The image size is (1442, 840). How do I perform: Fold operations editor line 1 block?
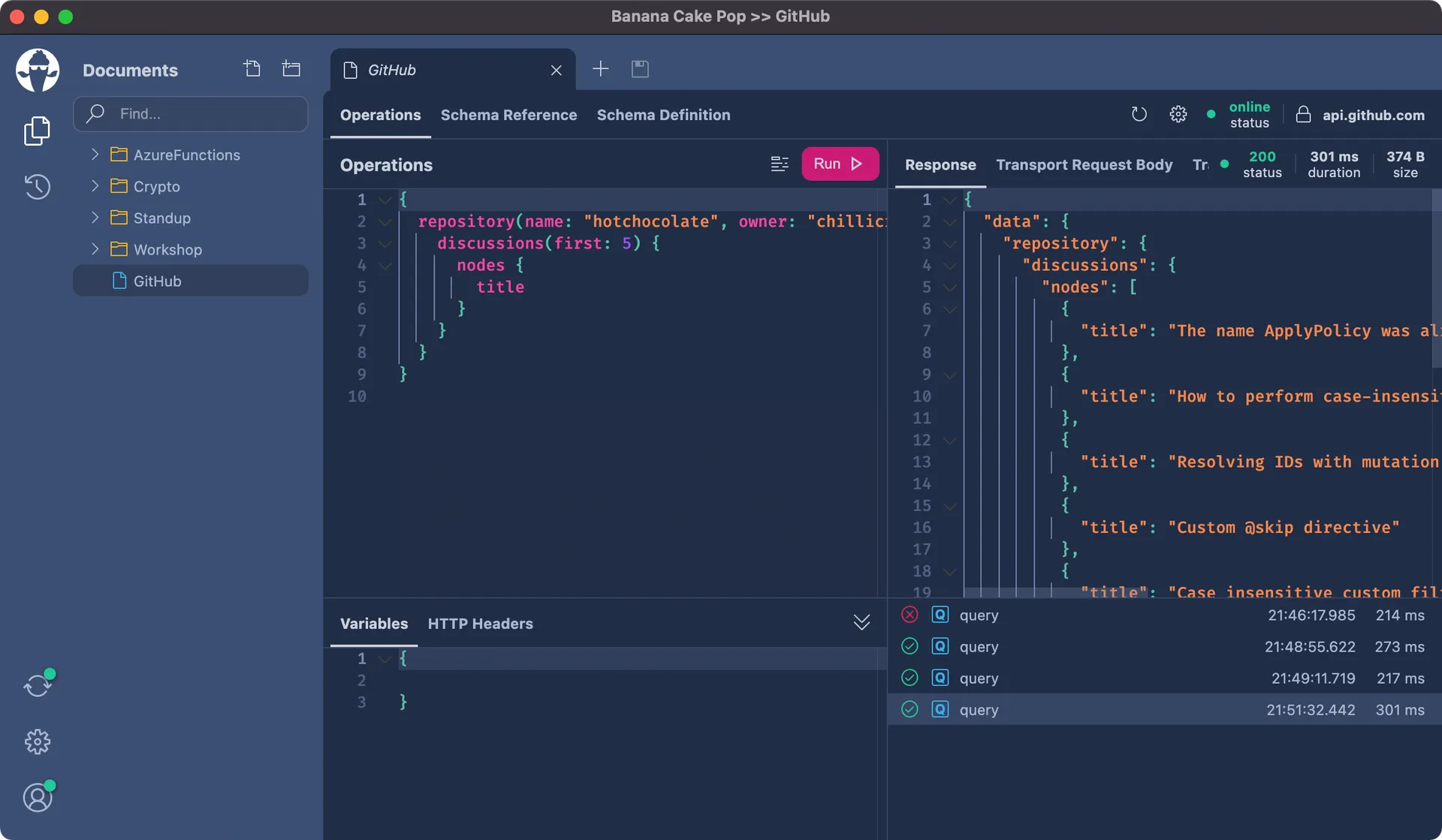click(x=385, y=200)
